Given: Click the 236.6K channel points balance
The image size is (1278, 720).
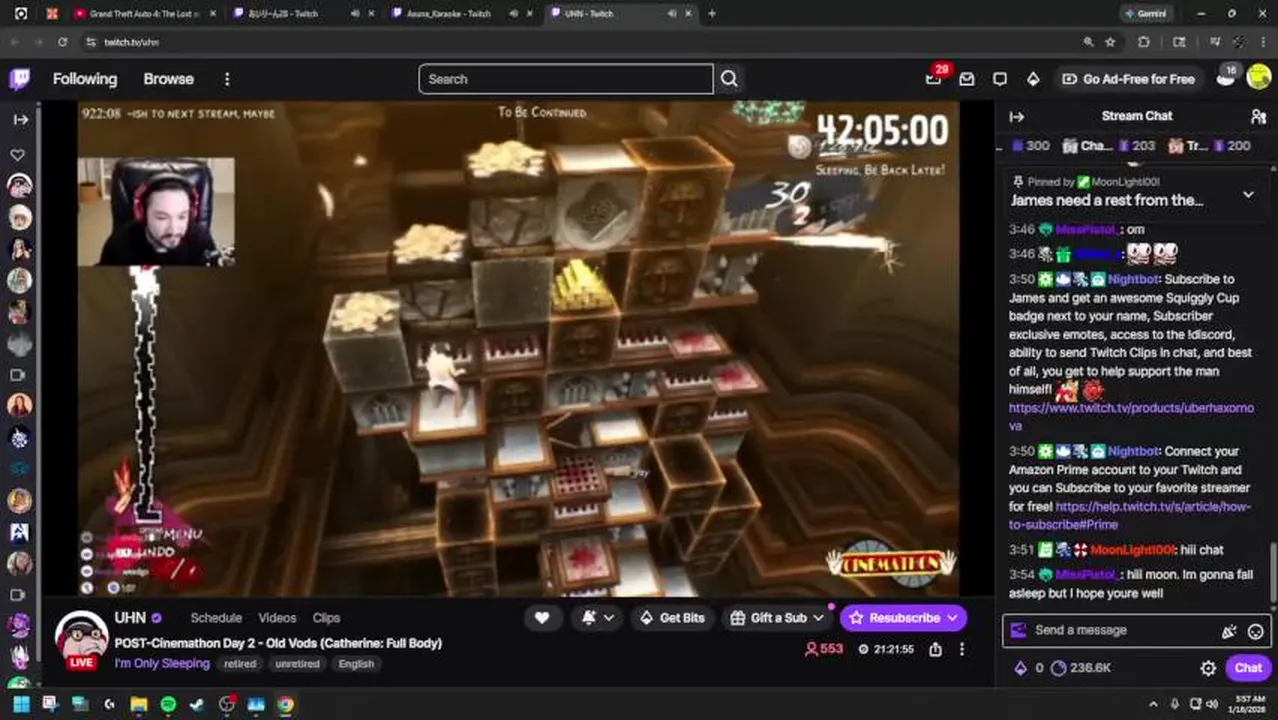Looking at the screenshot, I should coord(1081,668).
